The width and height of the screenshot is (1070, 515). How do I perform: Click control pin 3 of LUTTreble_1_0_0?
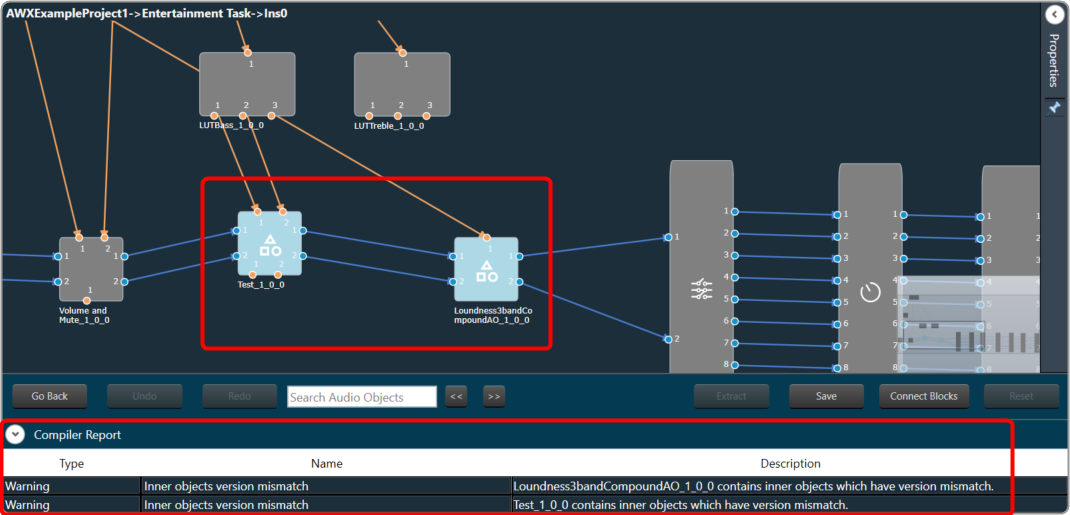pyautogui.click(x=426, y=116)
